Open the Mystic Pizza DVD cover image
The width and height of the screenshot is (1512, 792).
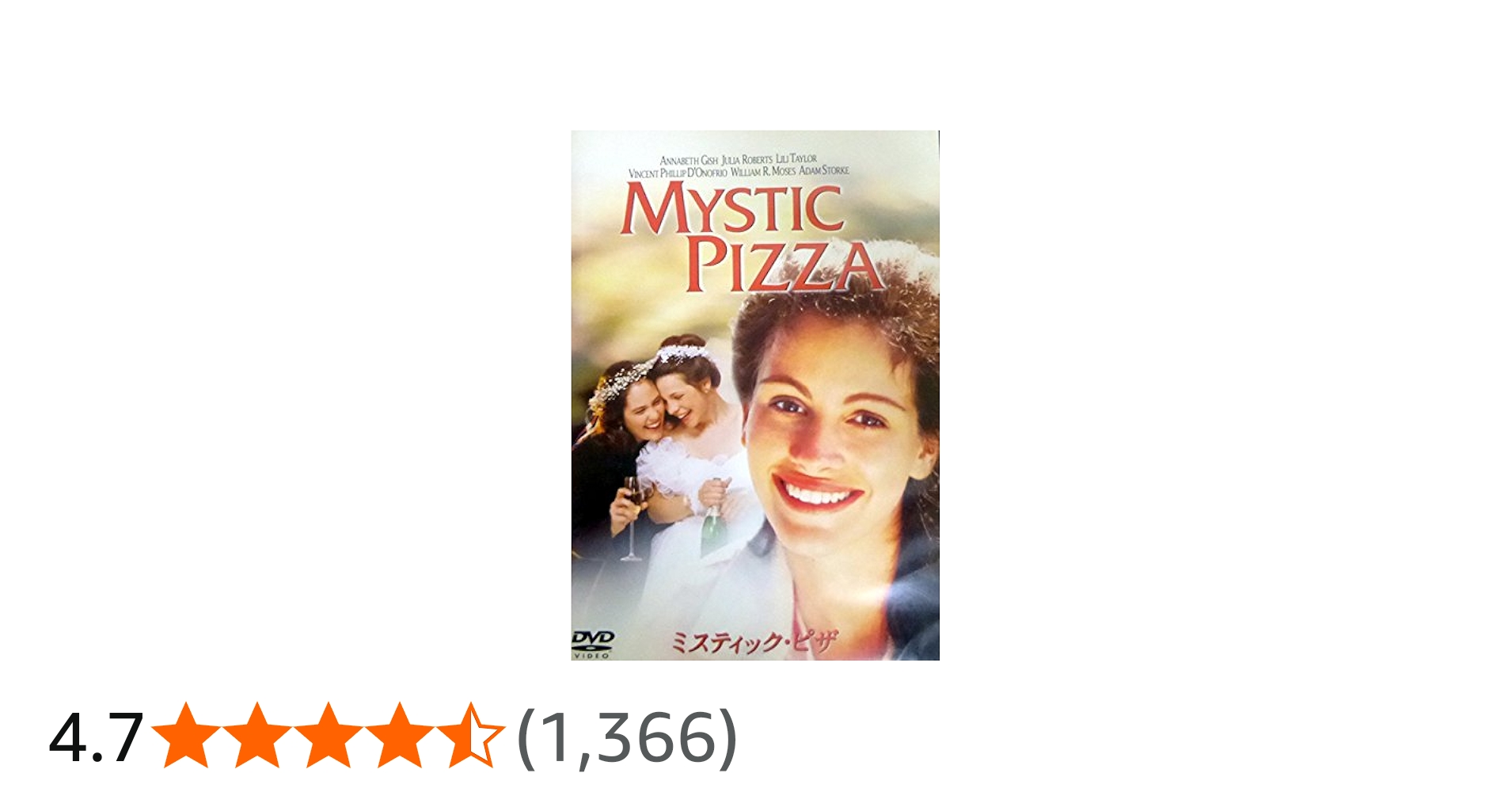point(755,395)
